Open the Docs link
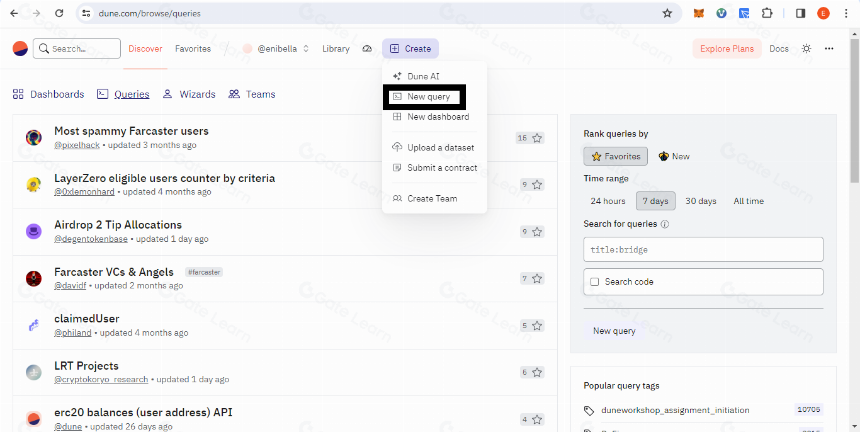860x432 pixels. [x=779, y=49]
